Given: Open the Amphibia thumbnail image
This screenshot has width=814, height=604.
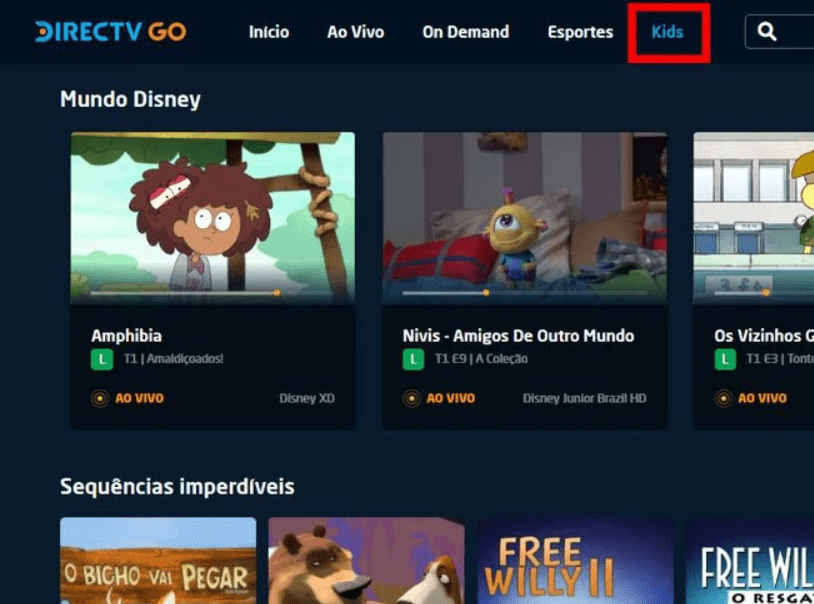Looking at the screenshot, I should coord(213,218).
